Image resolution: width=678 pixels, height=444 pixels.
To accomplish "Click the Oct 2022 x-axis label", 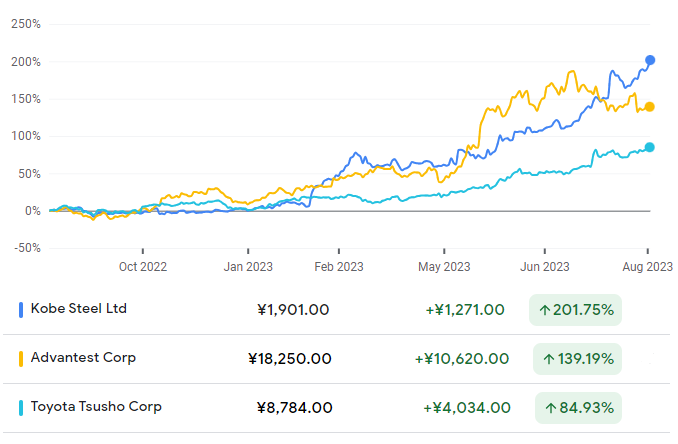I will pos(142,267).
